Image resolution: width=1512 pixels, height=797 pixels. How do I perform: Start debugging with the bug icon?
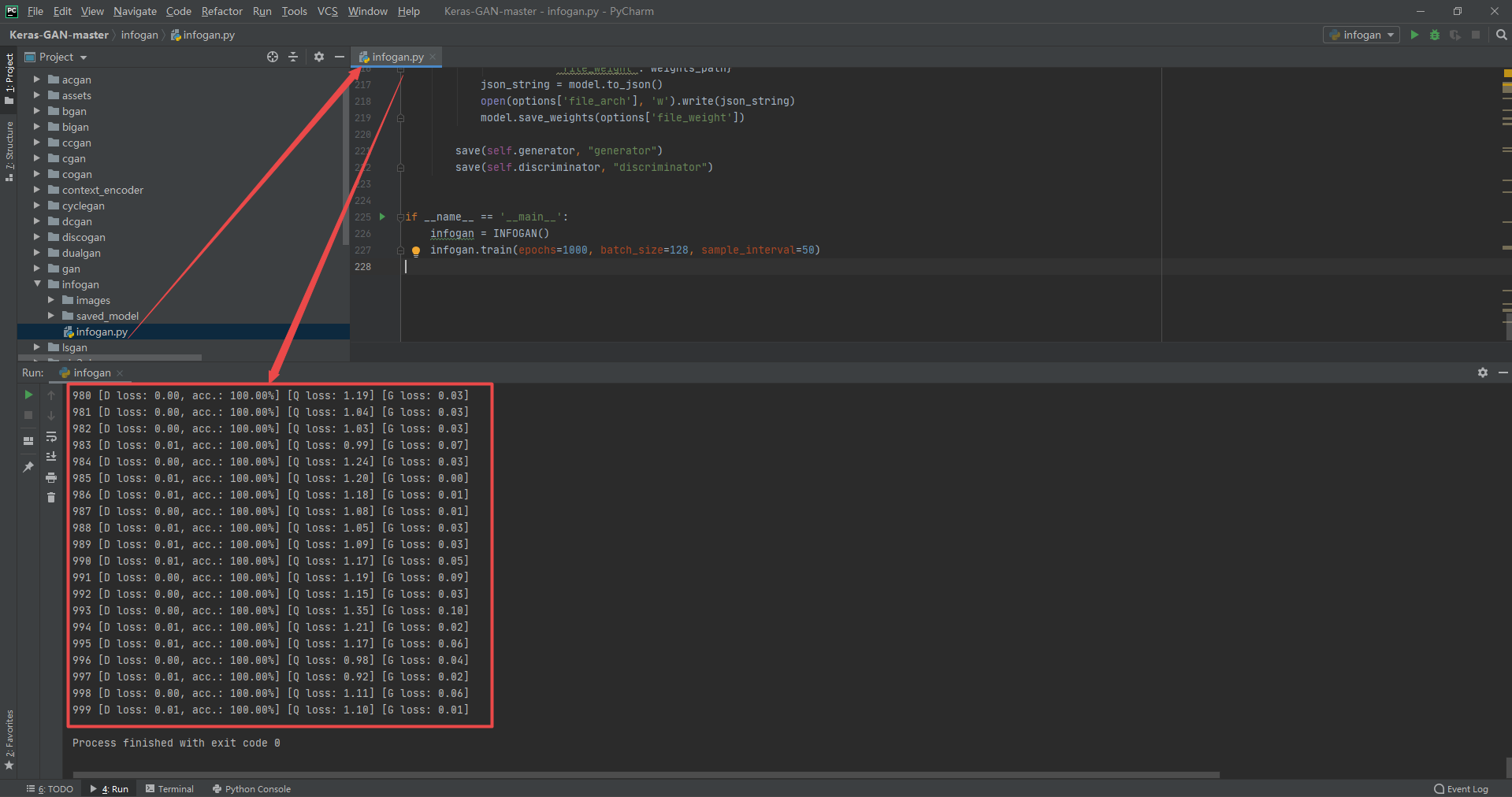point(1435,35)
